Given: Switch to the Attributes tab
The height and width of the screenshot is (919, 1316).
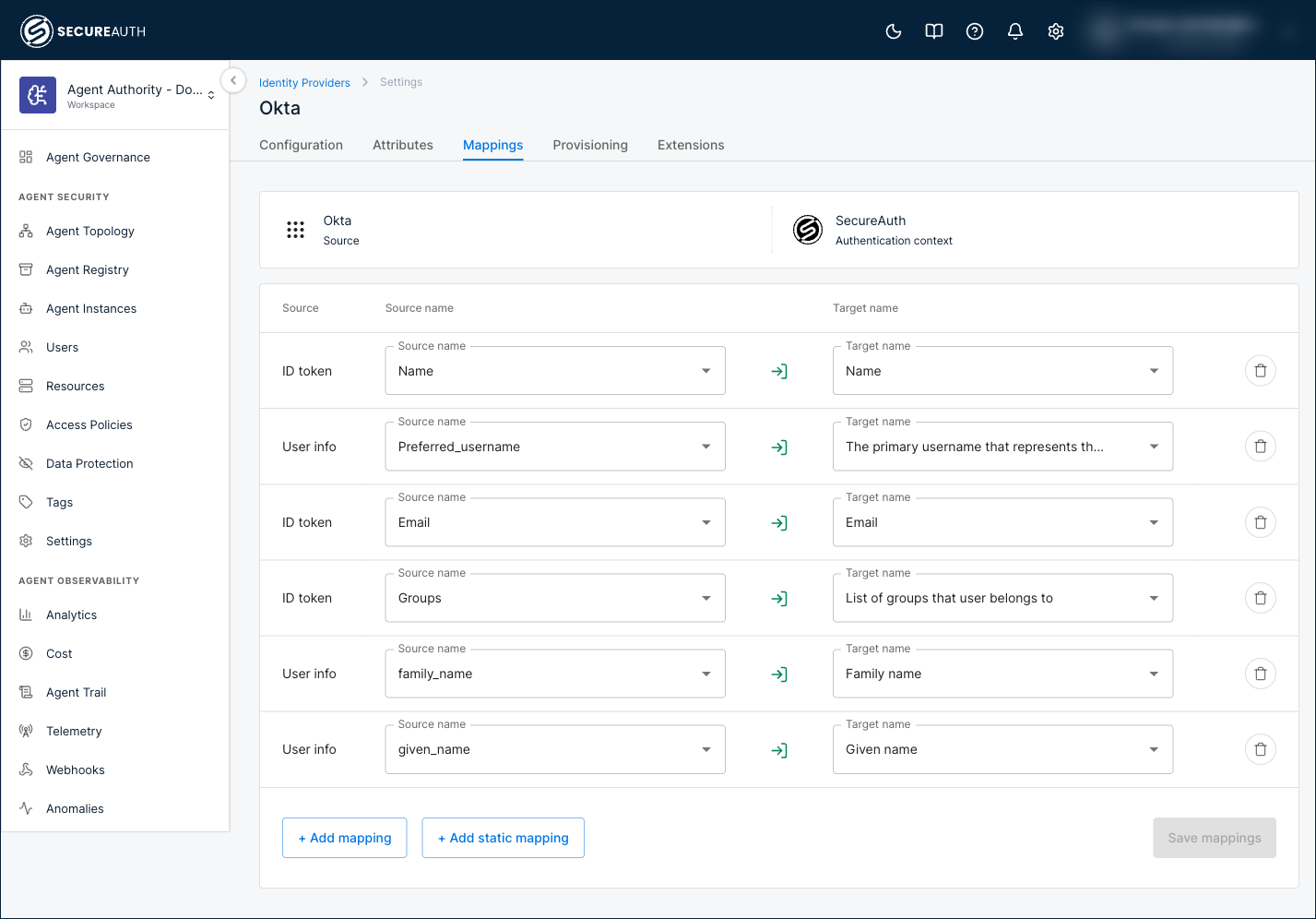Looking at the screenshot, I should click(403, 145).
